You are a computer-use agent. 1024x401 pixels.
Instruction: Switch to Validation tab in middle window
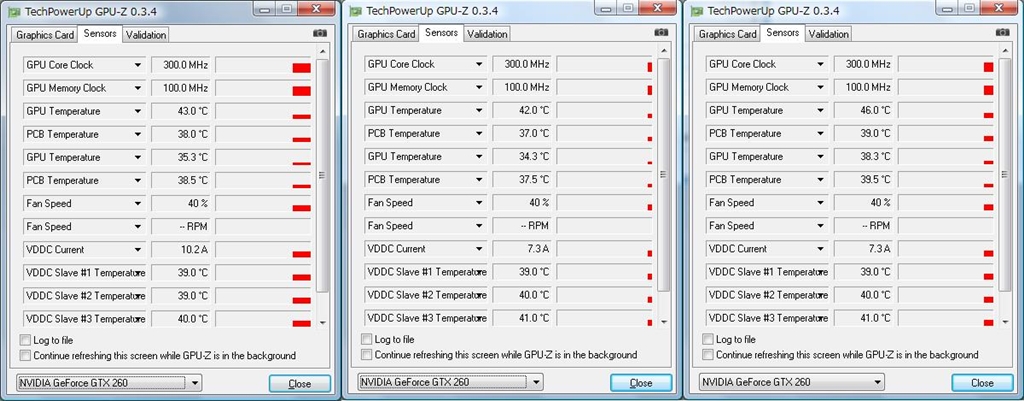click(487, 34)
